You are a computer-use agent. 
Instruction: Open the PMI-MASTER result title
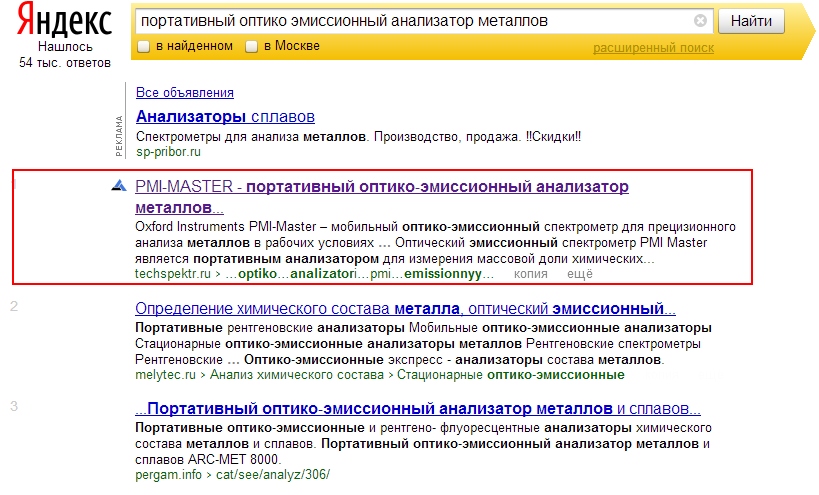coord(382,197)
